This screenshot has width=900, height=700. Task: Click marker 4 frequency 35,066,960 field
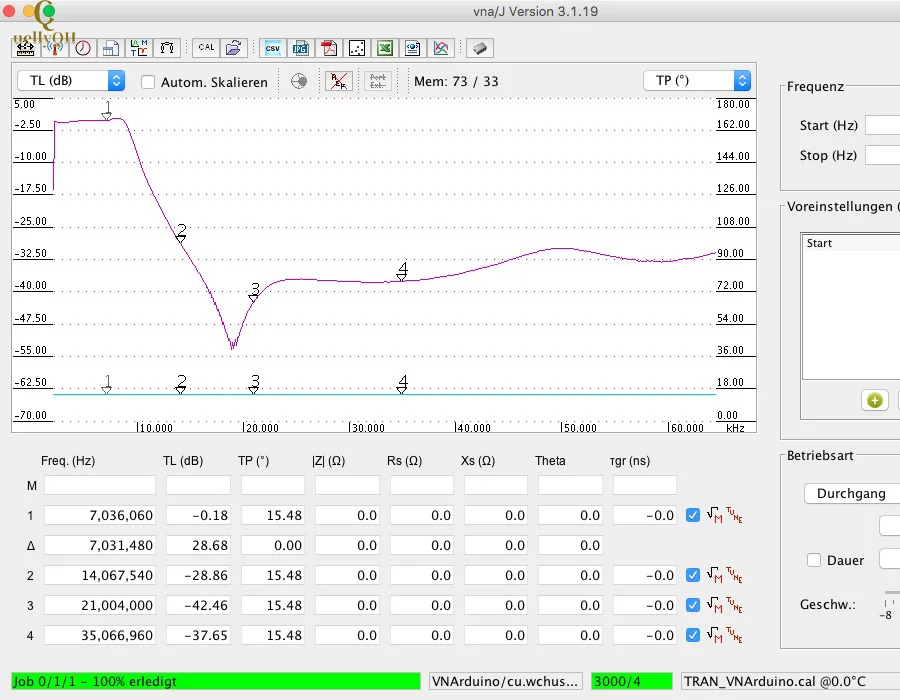click(100, 635)
